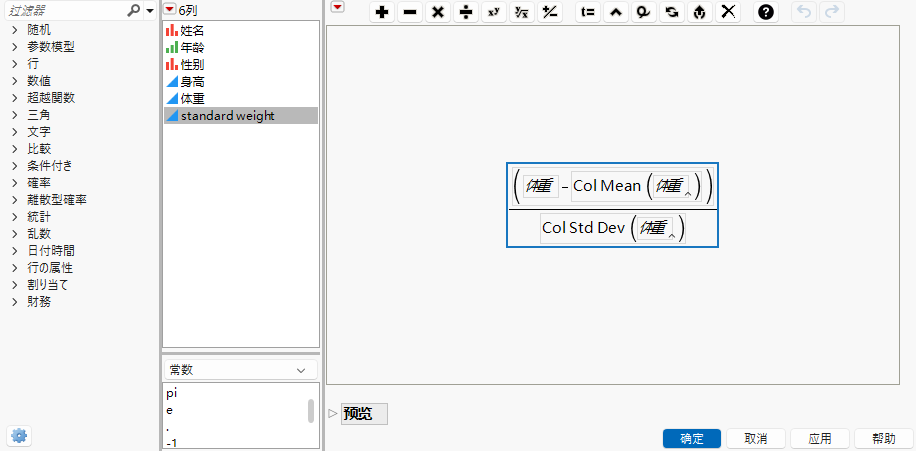Expand the 条件付き function category

click(x=15, y=166)
